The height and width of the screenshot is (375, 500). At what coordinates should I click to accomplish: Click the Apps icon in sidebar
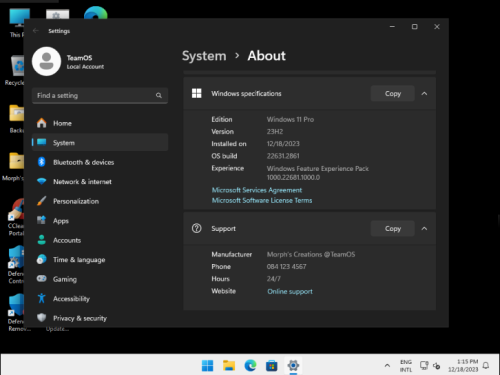42,220
